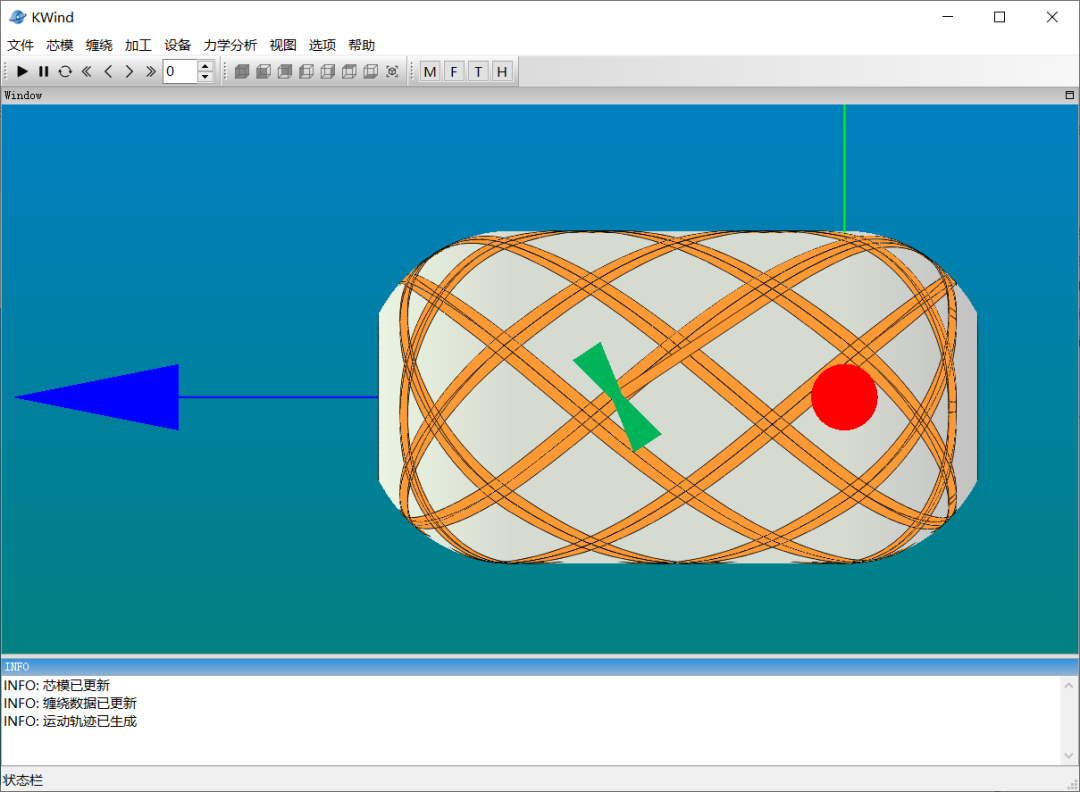Select the first solid cube view icon
Image resolution: width=1080 pixels, height=792 pixels.
[x=241, y=71]
